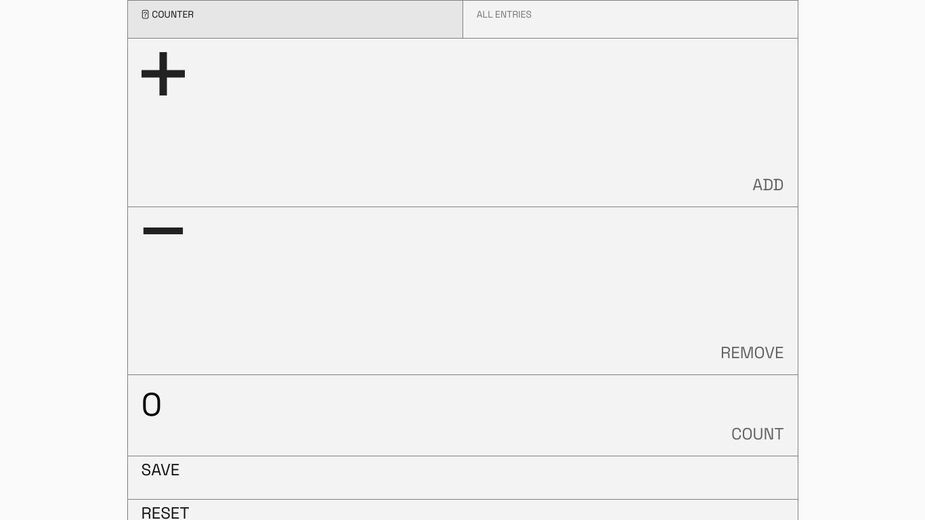Select the COUNTER tab label
This screenshot has height=520, width=925.
tap(172, 14)
